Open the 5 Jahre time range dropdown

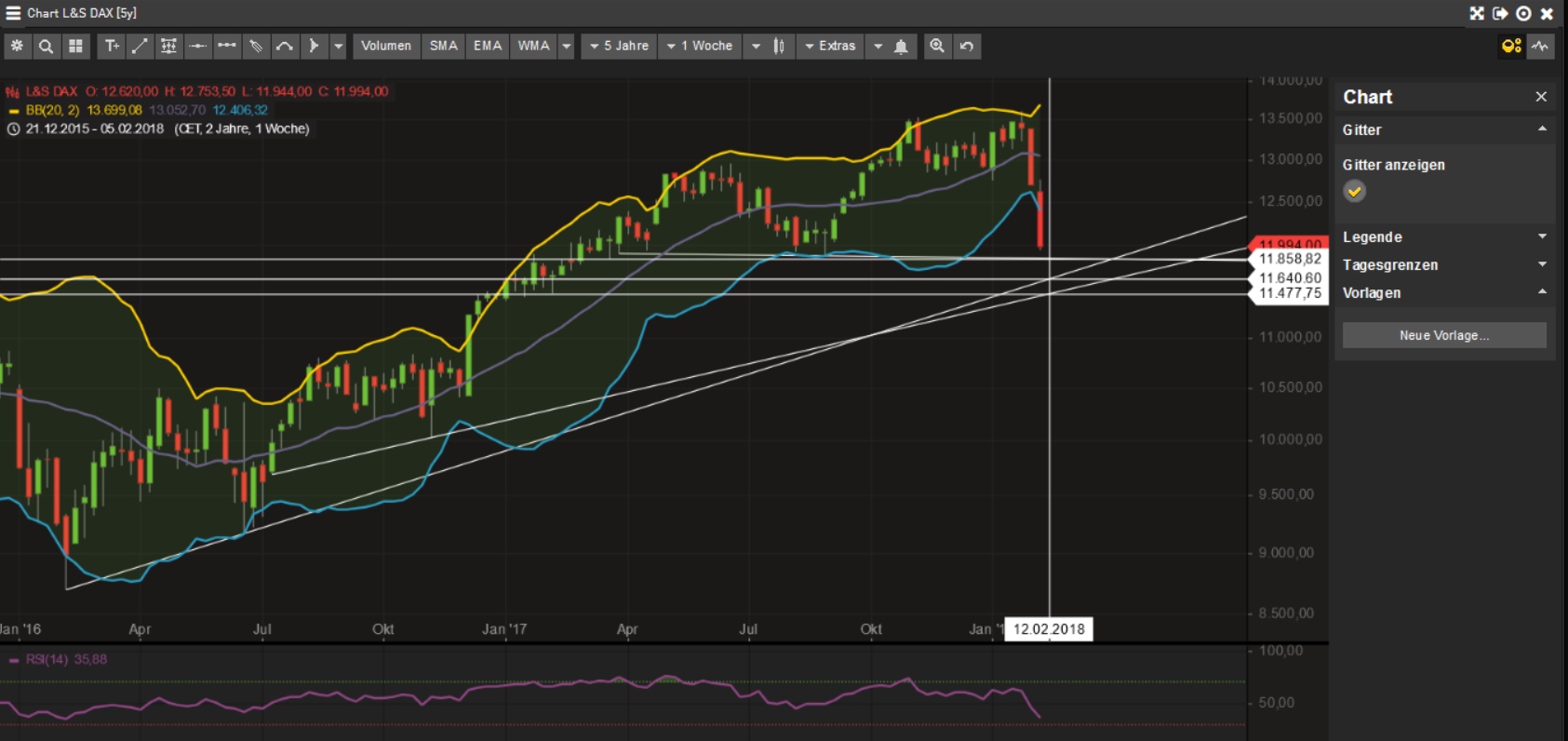click(x=620, y=46)
